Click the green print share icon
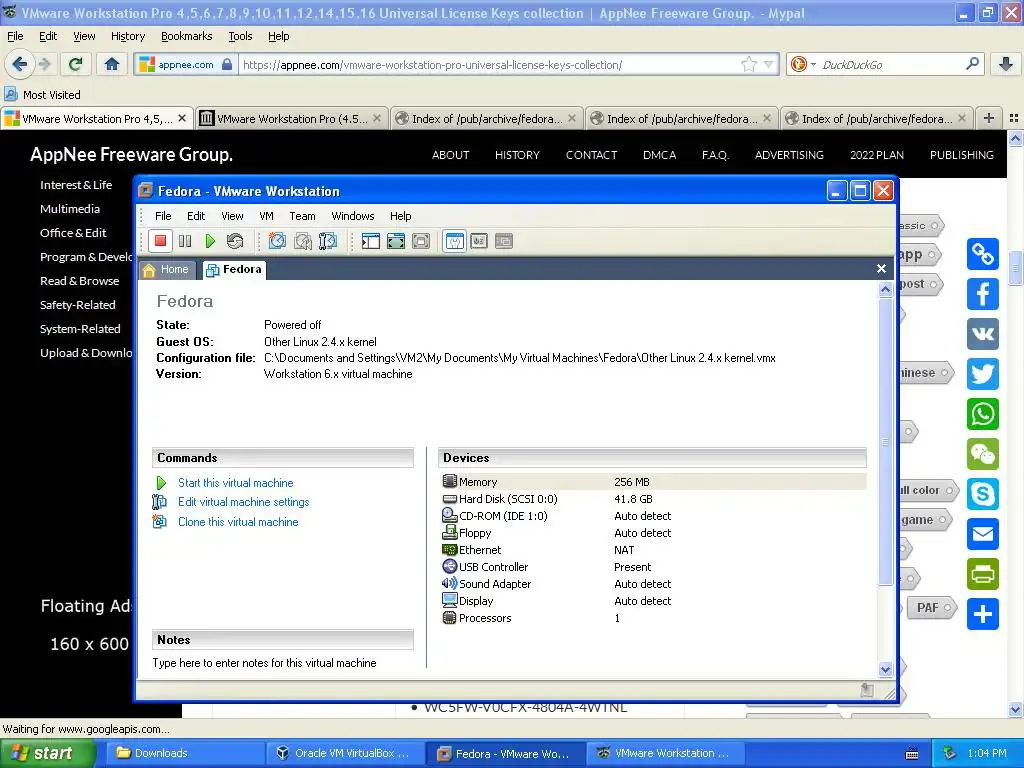 [983, 574]
